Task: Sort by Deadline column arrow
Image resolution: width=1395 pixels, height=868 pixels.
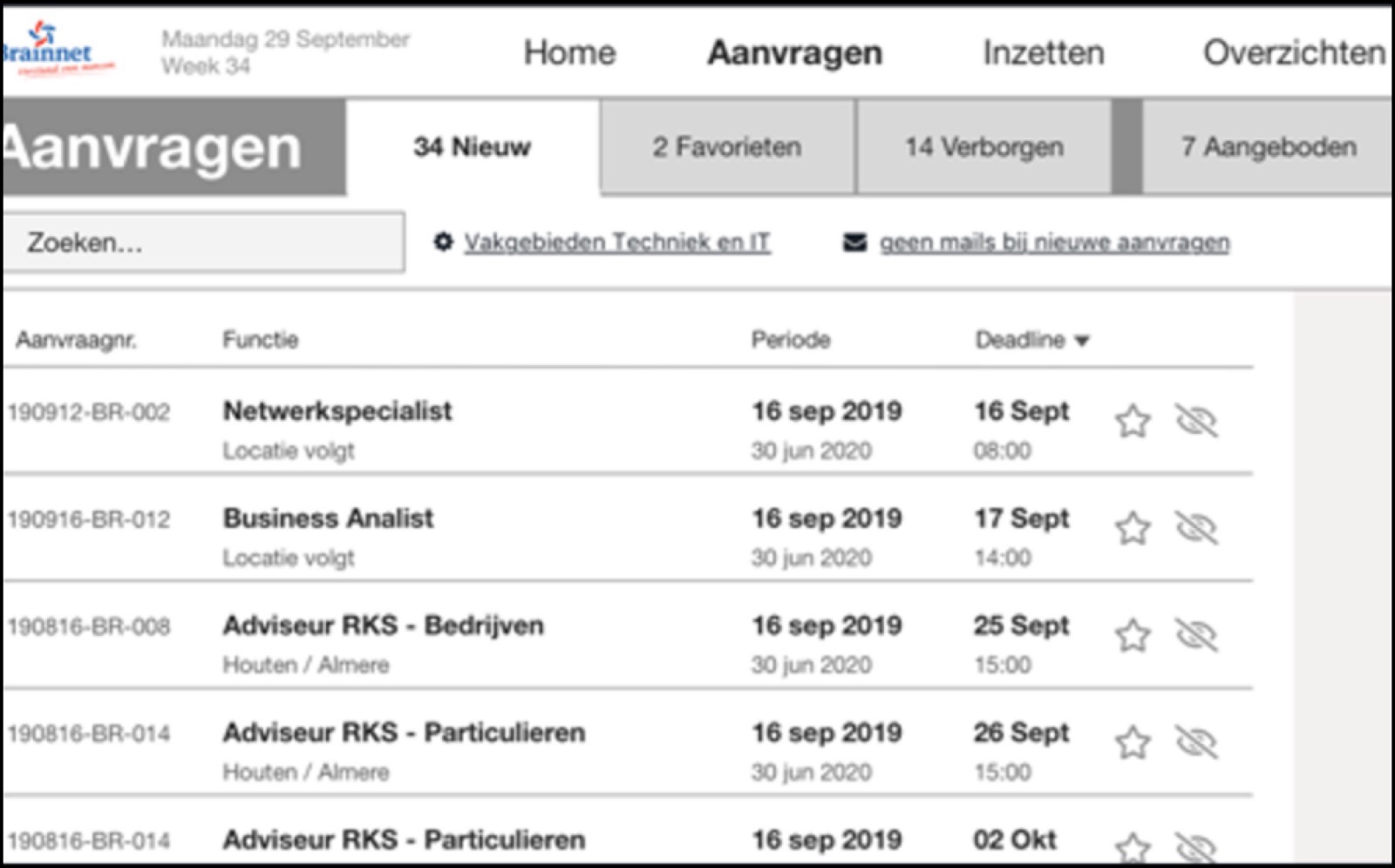Action: 1082,341
